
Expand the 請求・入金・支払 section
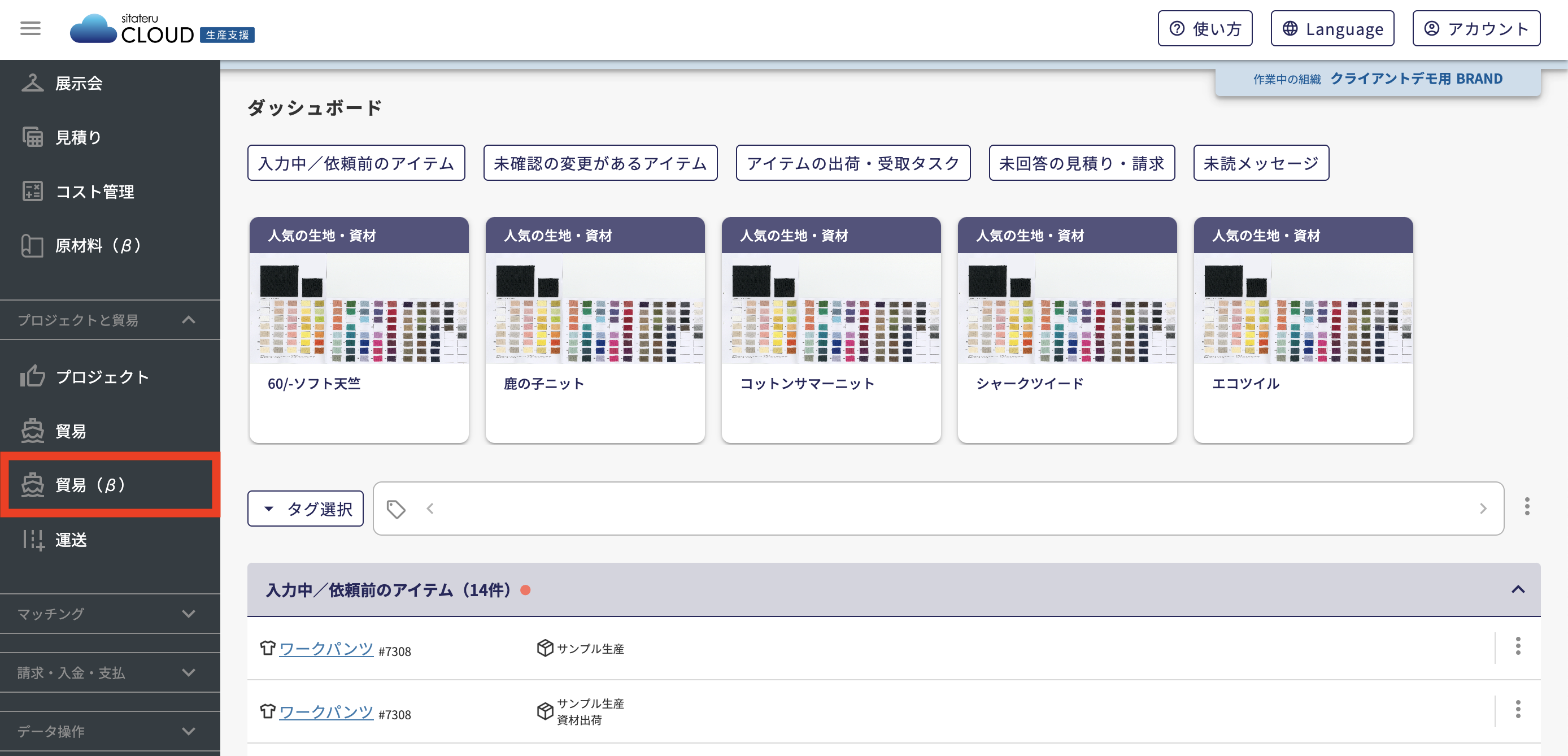(x=110, y=672)
